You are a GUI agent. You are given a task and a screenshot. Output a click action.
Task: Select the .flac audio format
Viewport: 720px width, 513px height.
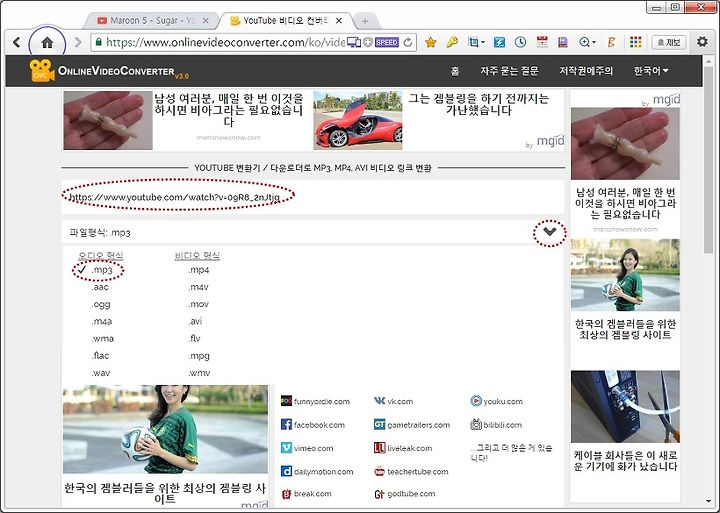coord(100,356)
